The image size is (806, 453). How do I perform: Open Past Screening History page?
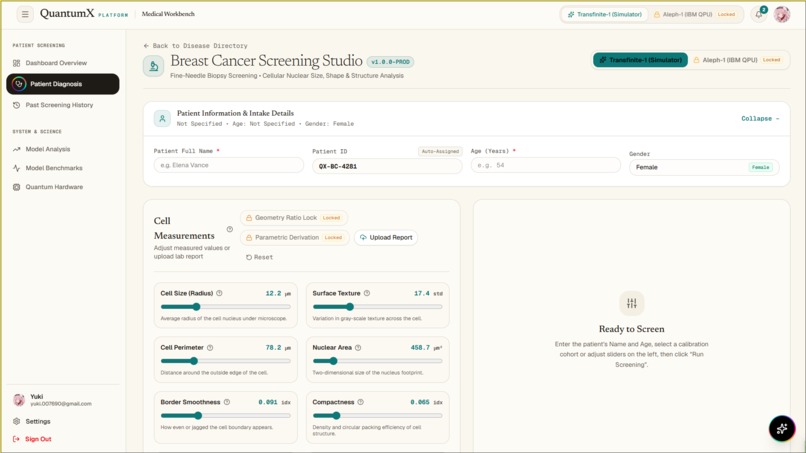(63, 105)
